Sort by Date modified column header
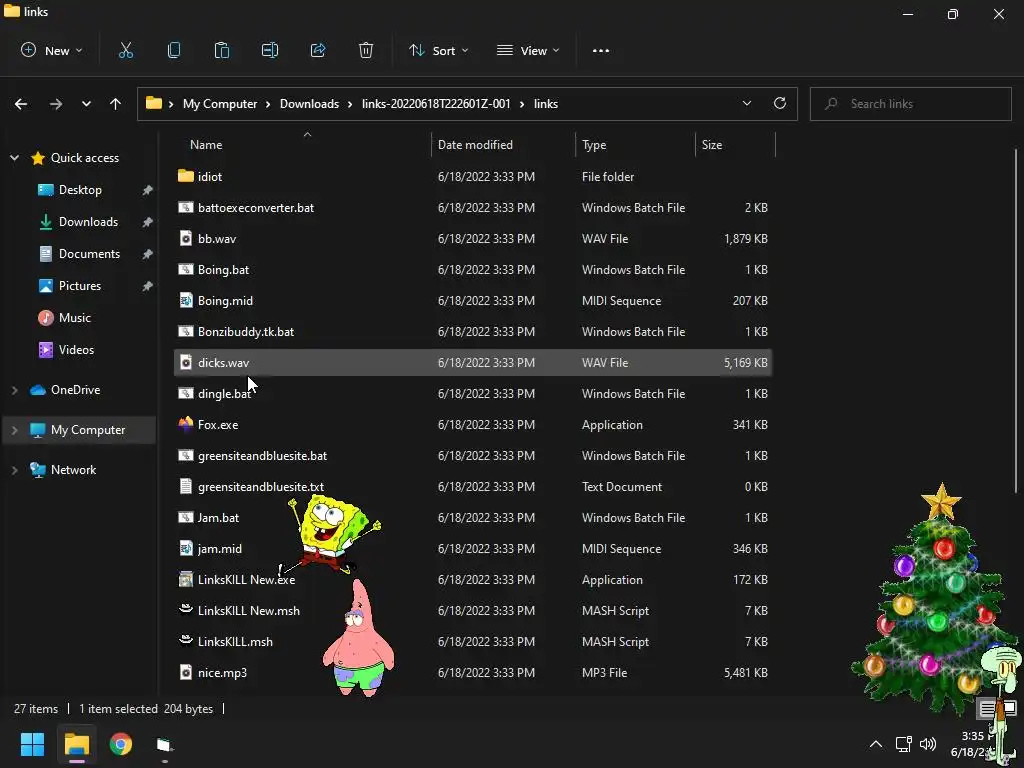Screen dimensions: 1024x768 tap(475, 145)
